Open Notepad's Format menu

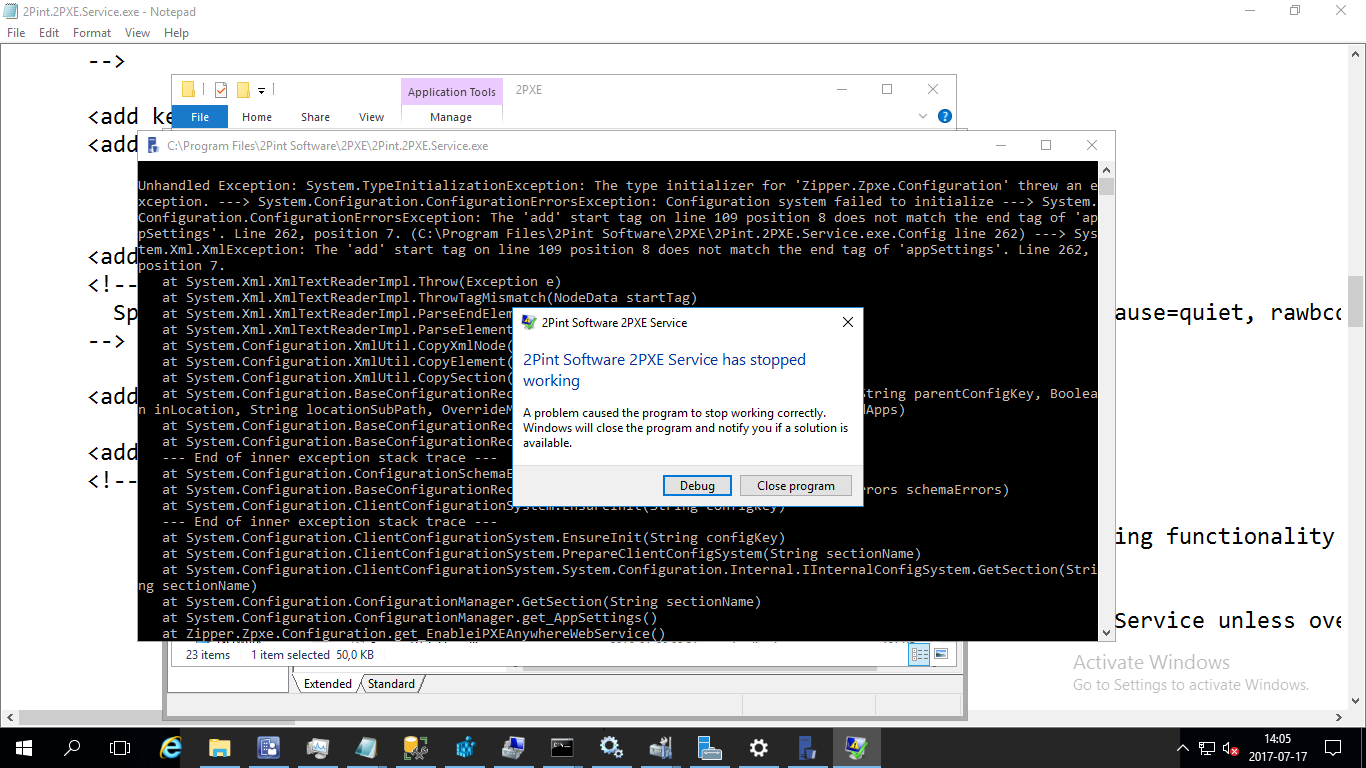92,33
